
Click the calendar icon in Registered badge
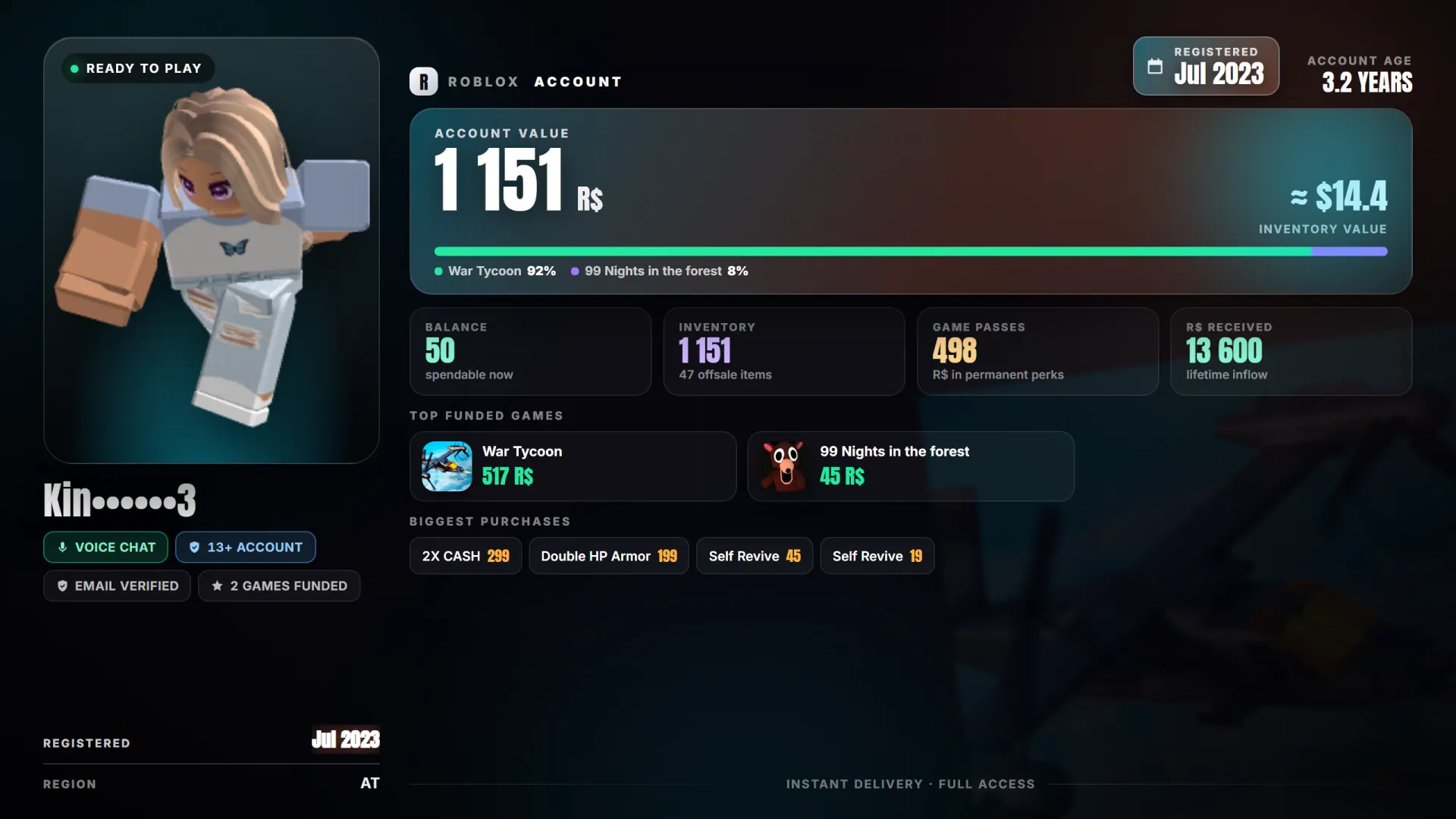tap(1155, 66)
